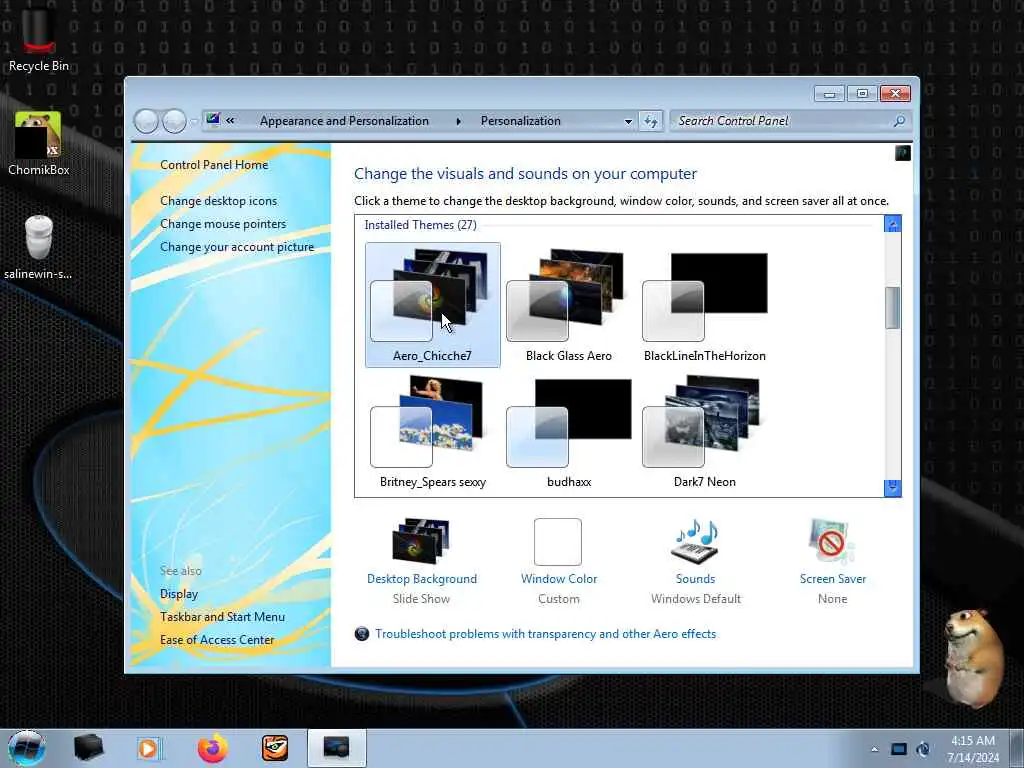1024x768 pixels.
Task: Open Change desktop icons link
Action: click(218, 200)
